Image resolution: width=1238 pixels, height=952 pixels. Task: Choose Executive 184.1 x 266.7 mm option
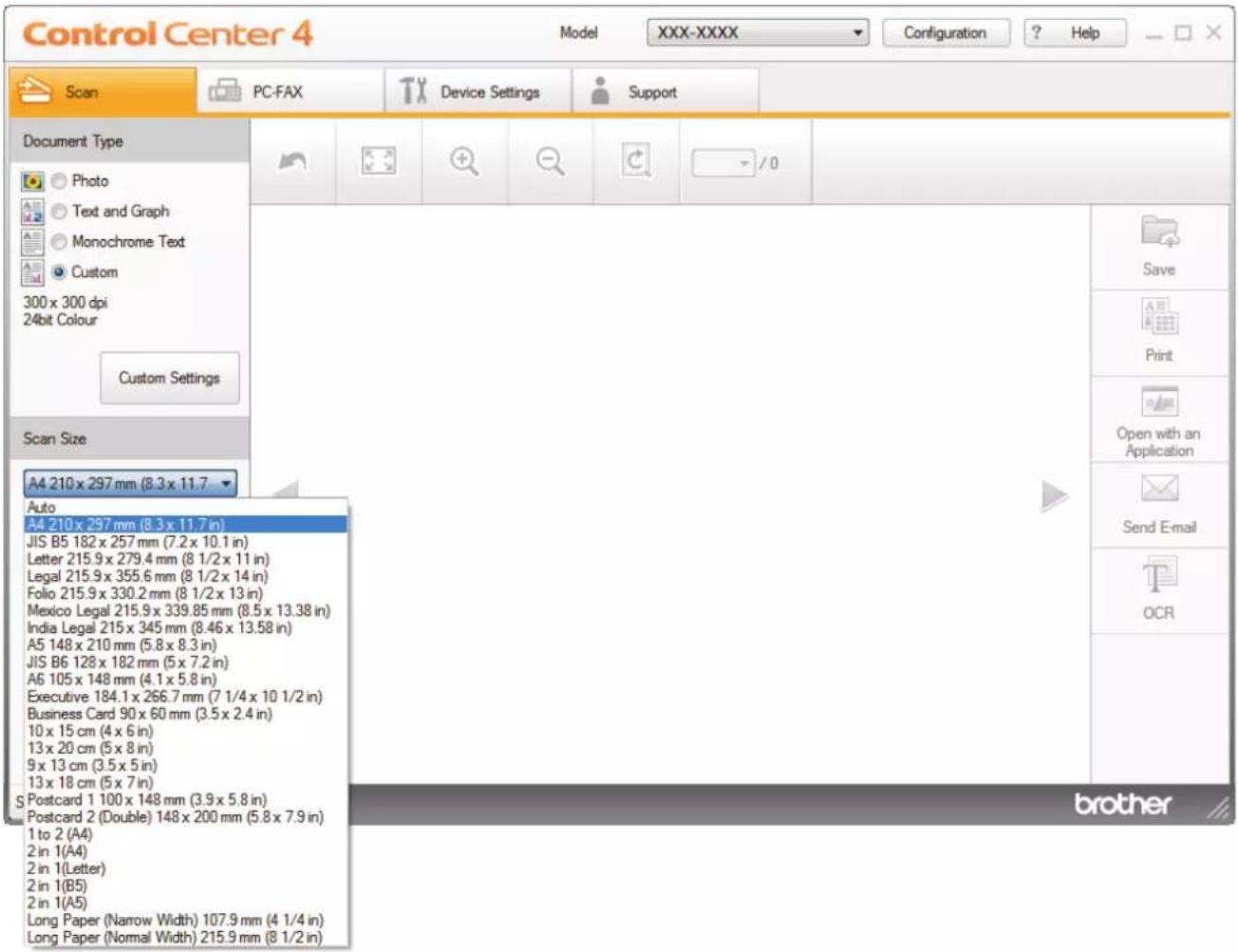186,696
